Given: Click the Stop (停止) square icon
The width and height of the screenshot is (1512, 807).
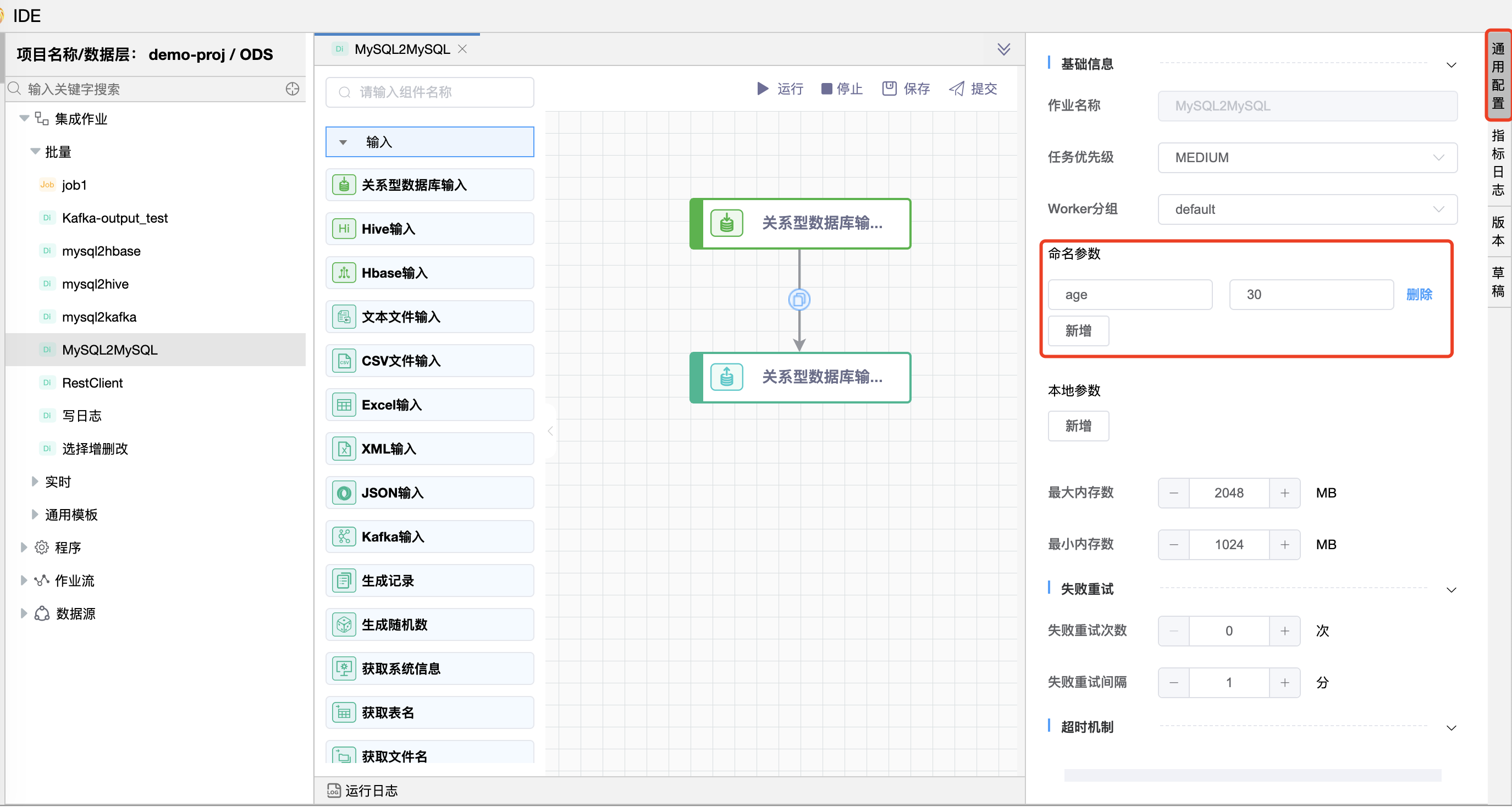Looking at the screenshot, I should [x=826, y=89].
